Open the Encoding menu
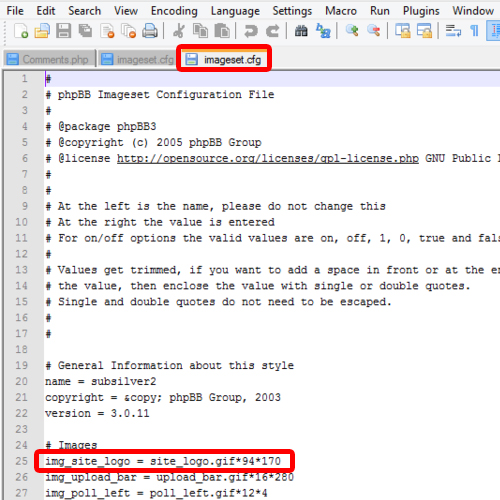Viewport: 500px width, 500px height. pos(174,11)
